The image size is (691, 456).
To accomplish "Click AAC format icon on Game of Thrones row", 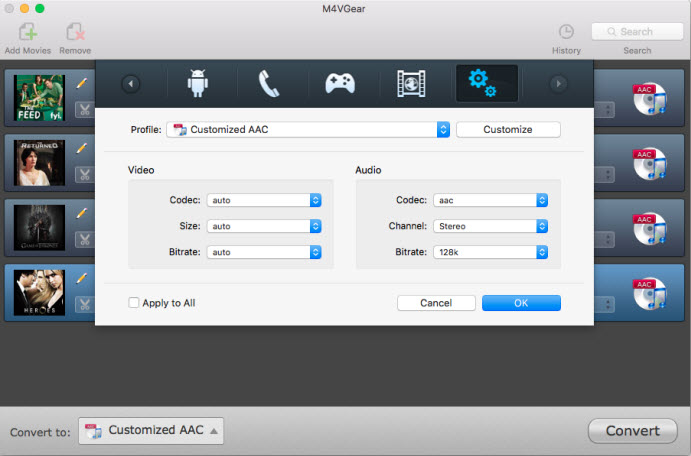I will [650, 228].
